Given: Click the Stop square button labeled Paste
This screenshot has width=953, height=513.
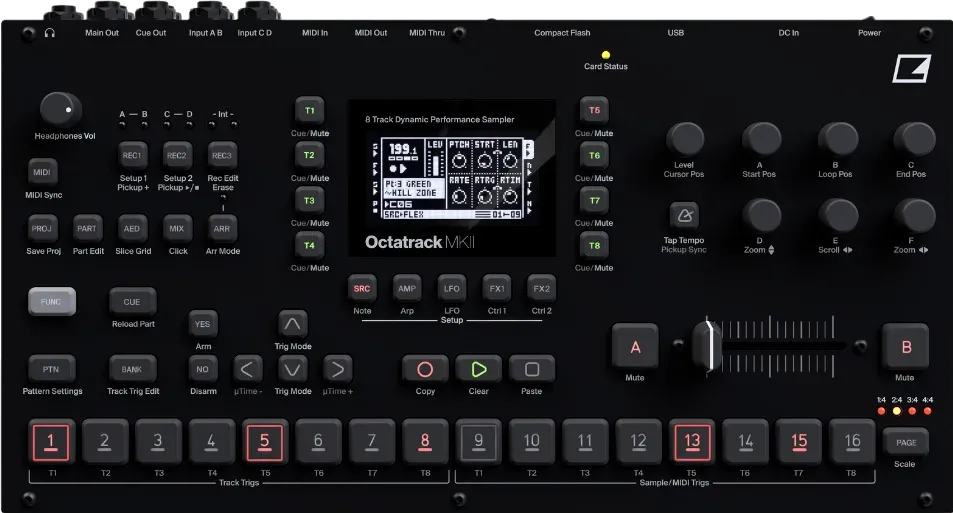Looking at the screenshot, I should [x=532, y=369].
